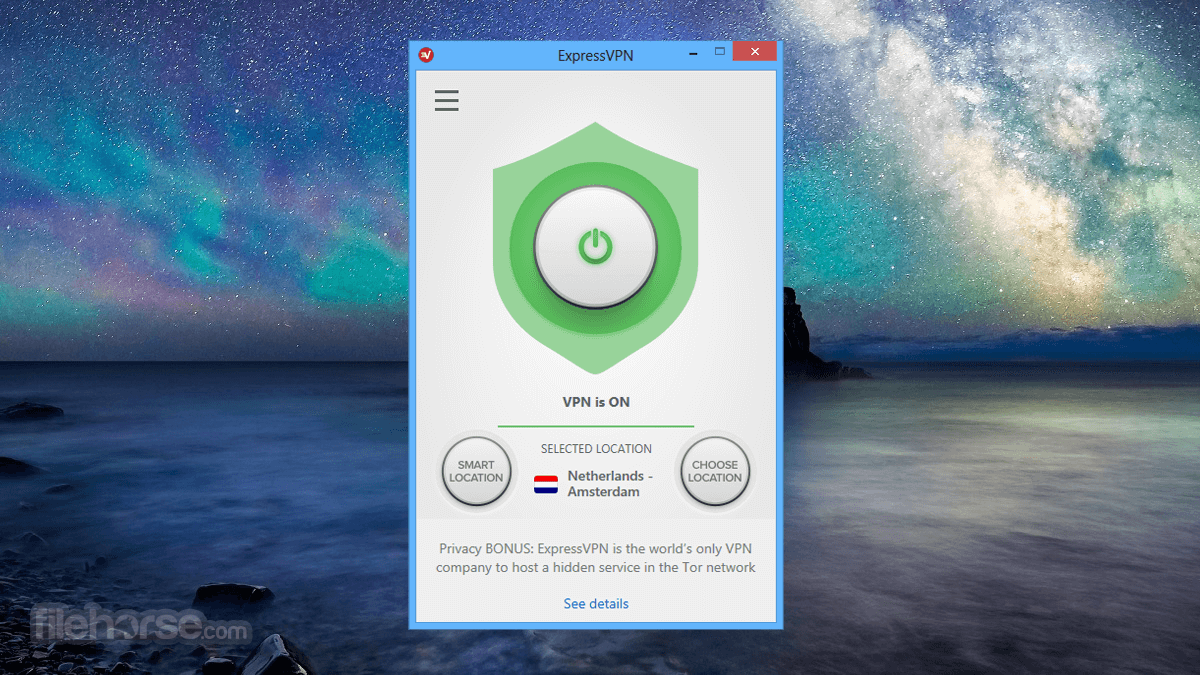Click the ExpressVPN window title text

tap(595, 56)
